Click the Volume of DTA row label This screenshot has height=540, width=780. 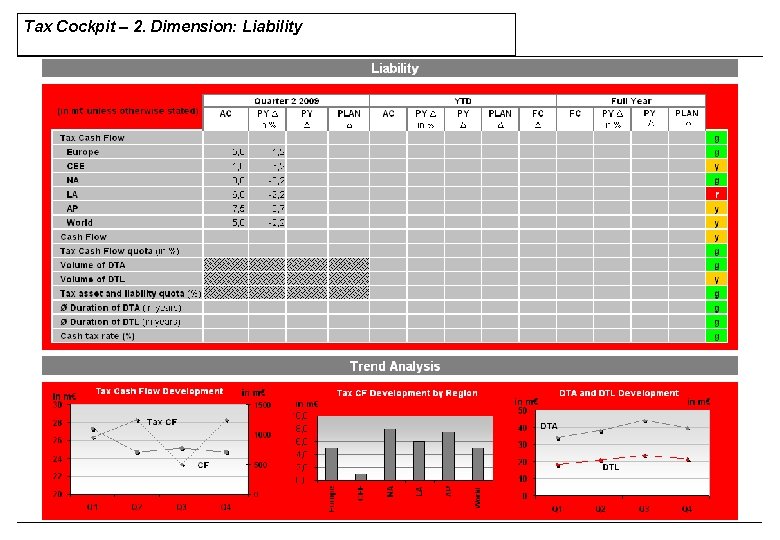pos(93,265)
